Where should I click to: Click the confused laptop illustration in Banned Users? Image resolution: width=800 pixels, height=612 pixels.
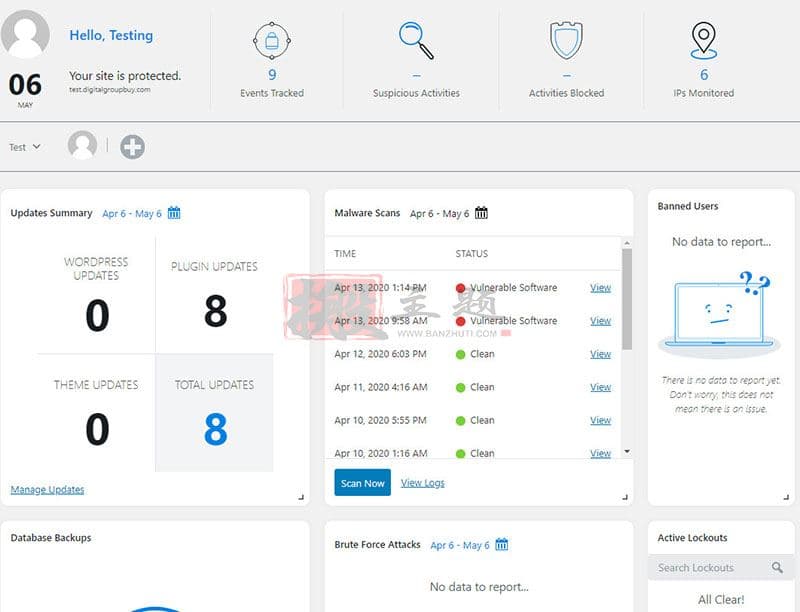coord(719,314)
